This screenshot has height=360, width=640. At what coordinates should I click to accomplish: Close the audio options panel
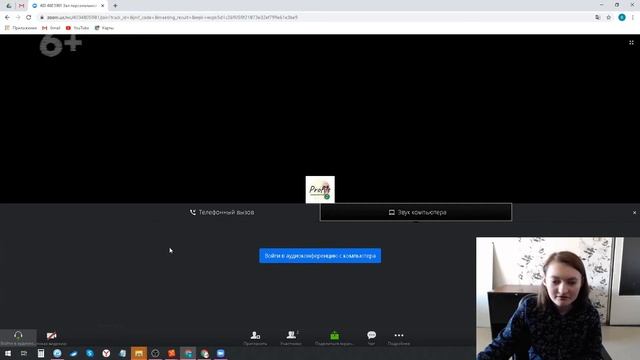(634, 213)
